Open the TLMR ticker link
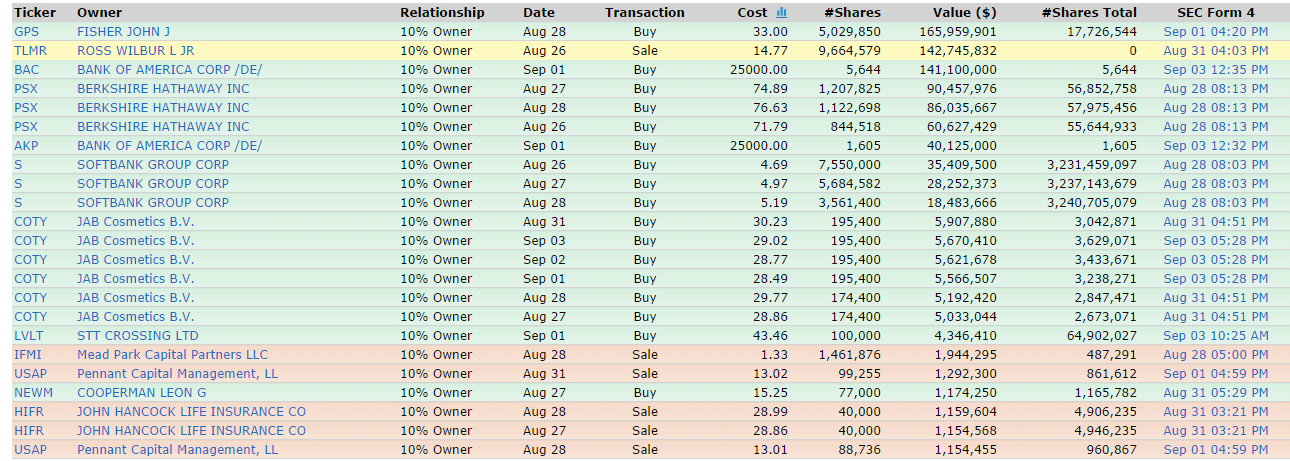The width and height of the screenshot is (1290, 461). point(30,51)
